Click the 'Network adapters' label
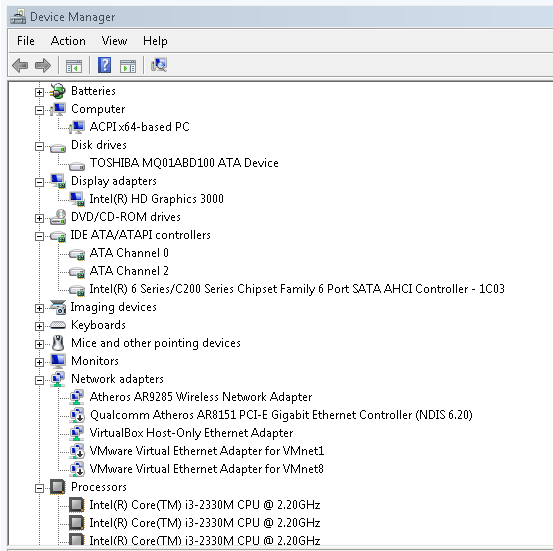553x551 pixels. coord(117,379)
